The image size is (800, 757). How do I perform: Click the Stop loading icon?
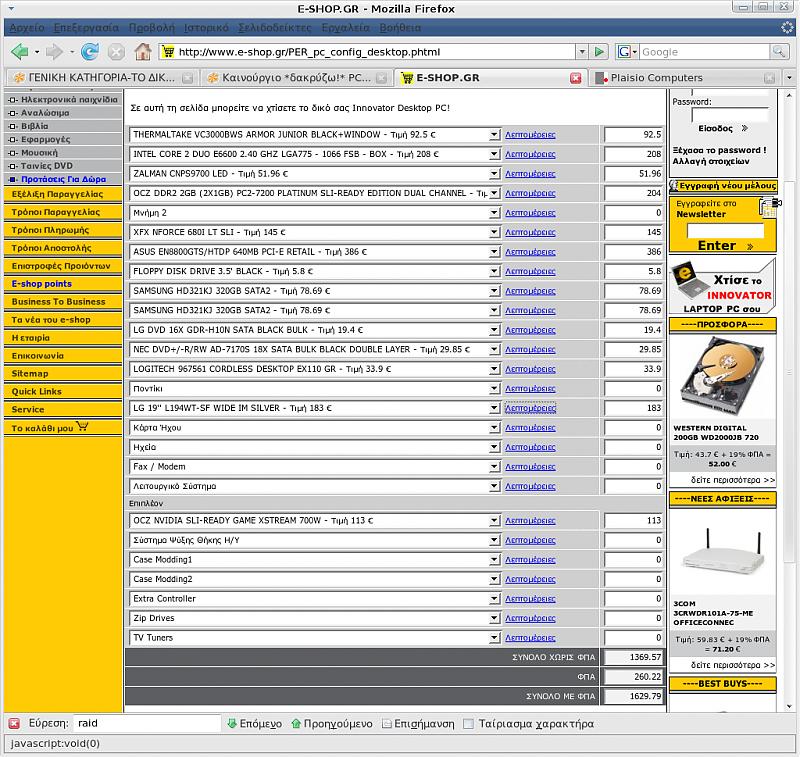116,52
